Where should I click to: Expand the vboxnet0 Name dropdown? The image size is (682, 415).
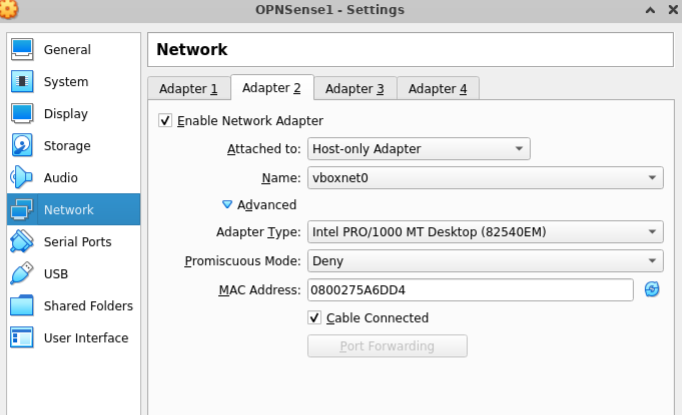(x=484, y=178)
